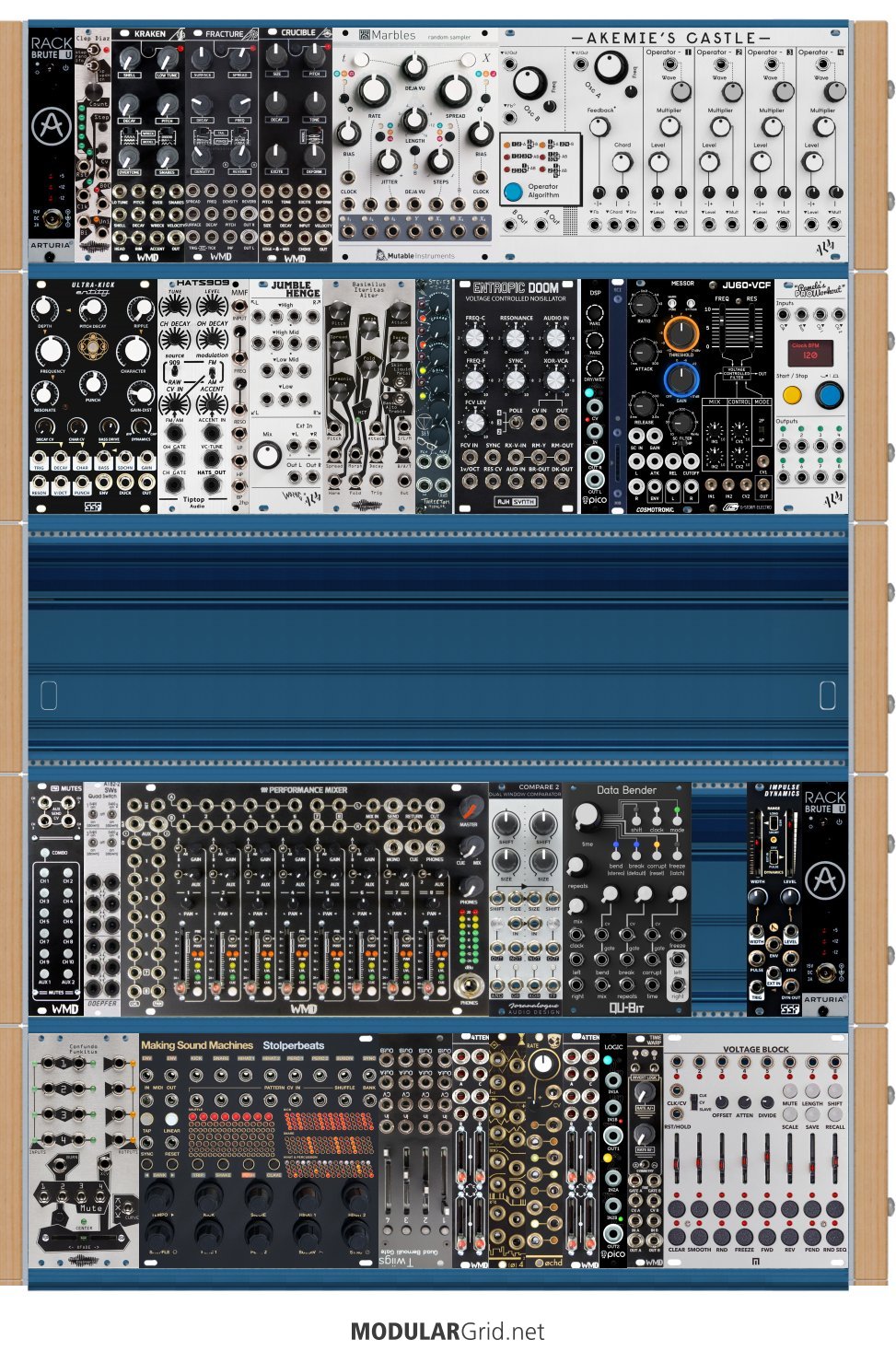Click the Deja Vu knob on Marbles
This screenshot has height=1351, width=896.
click(x=414, y=67)
